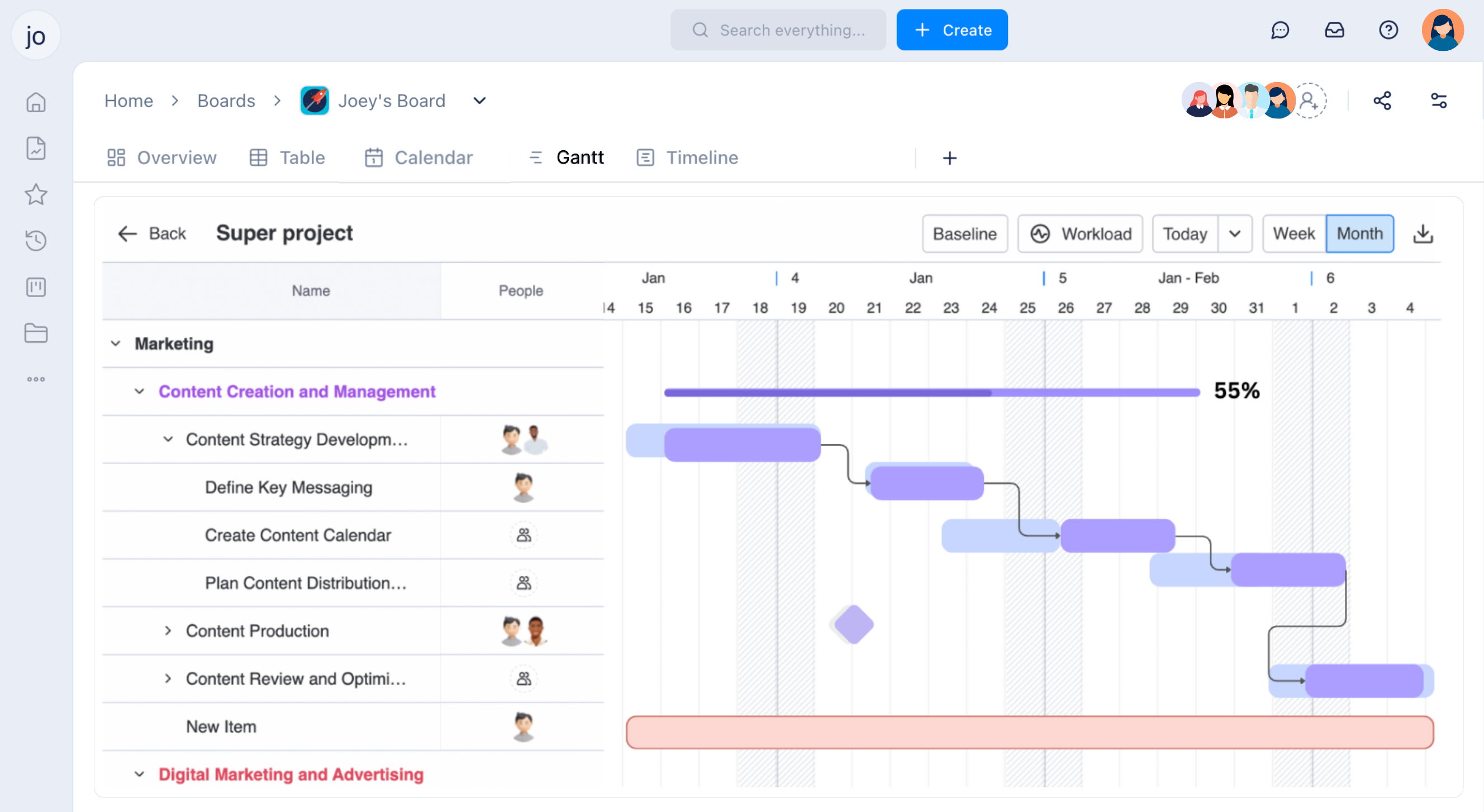Click the Workload toggle button
This screenshot has width=1484, height=812.
(x=1080, y=234)
